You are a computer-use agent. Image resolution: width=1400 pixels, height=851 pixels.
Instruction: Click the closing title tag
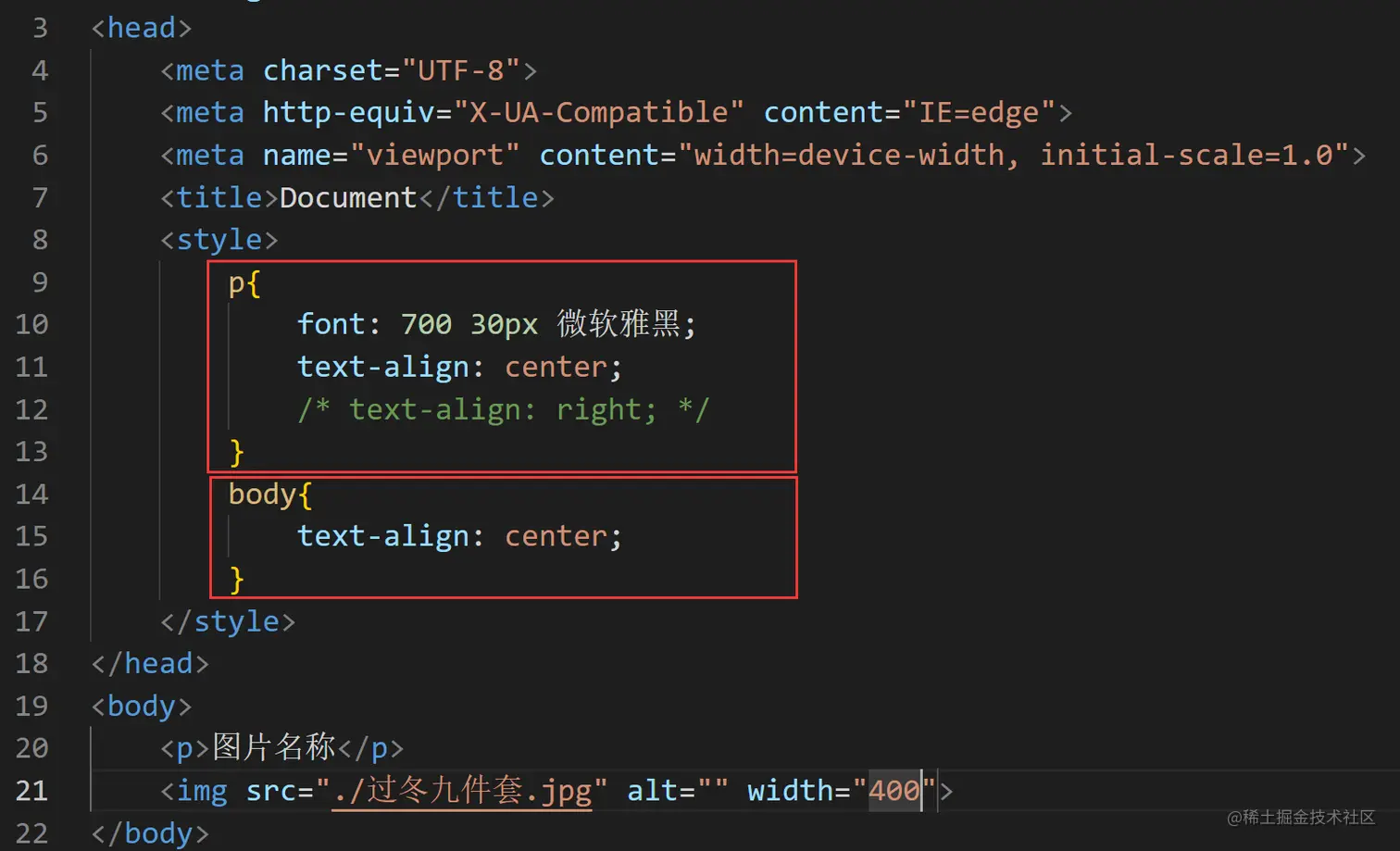pos(486,197)
